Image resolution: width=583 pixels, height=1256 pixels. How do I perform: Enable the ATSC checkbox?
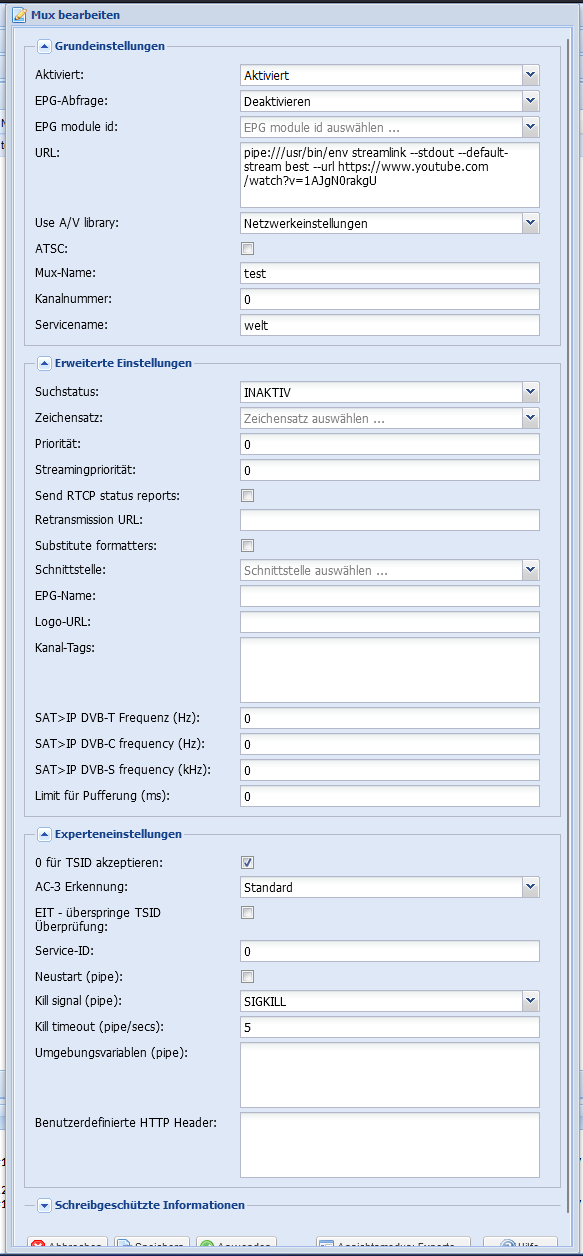point(248,248)
